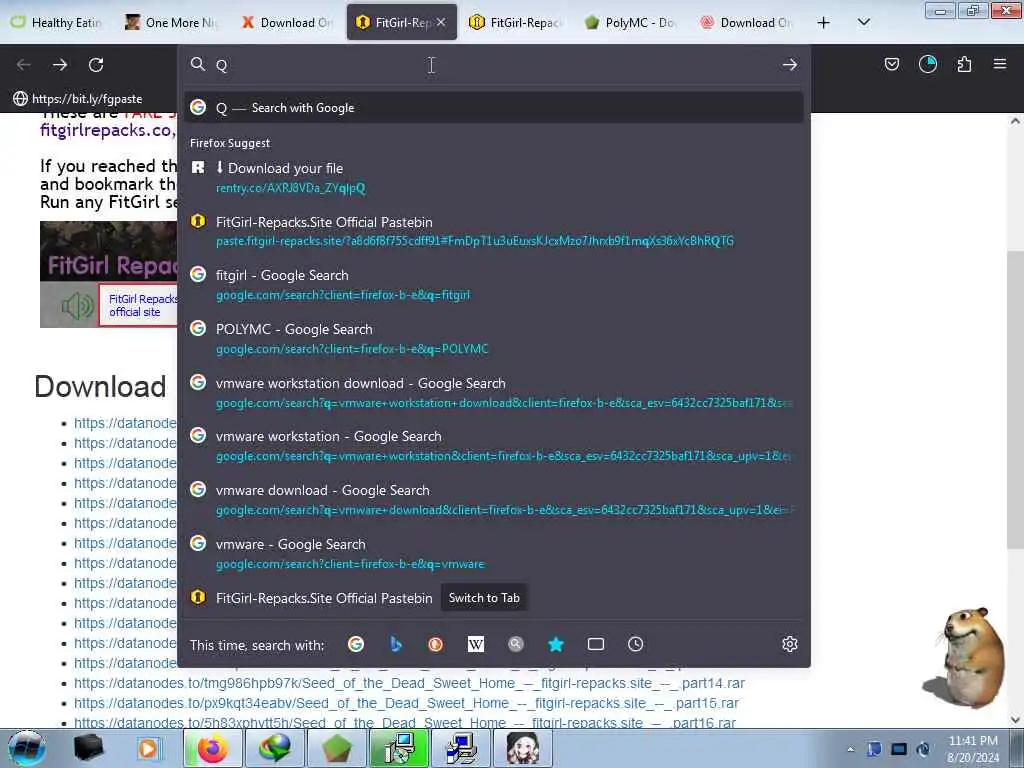
Task: Search this time with grey magnifier engine
Action: [x=516, y=645]
